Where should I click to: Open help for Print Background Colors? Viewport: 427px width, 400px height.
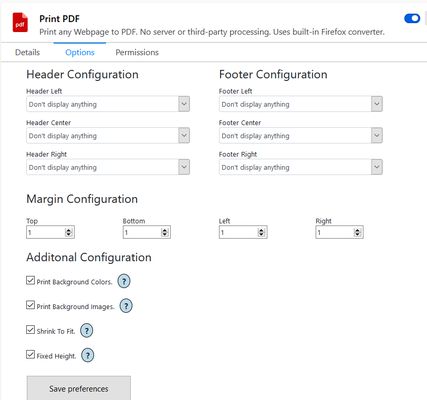tap(124, 281)
